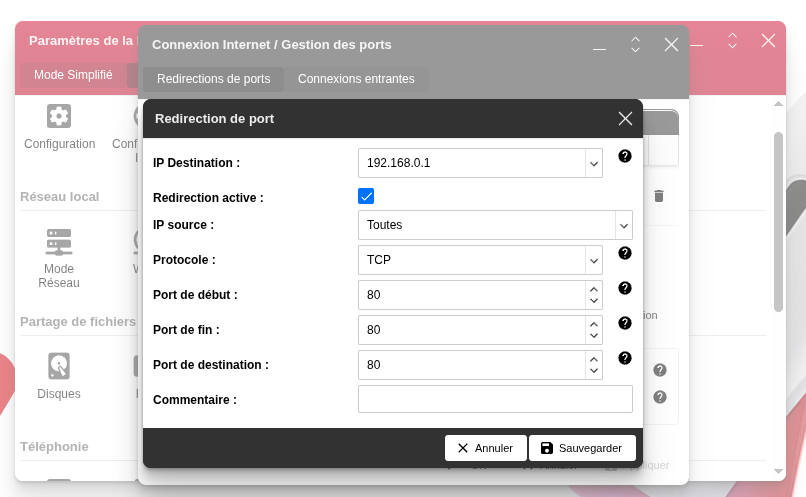Screen dimensions: 806x497
Task: Increase the Port de début value
Action: tap(594, 289)
